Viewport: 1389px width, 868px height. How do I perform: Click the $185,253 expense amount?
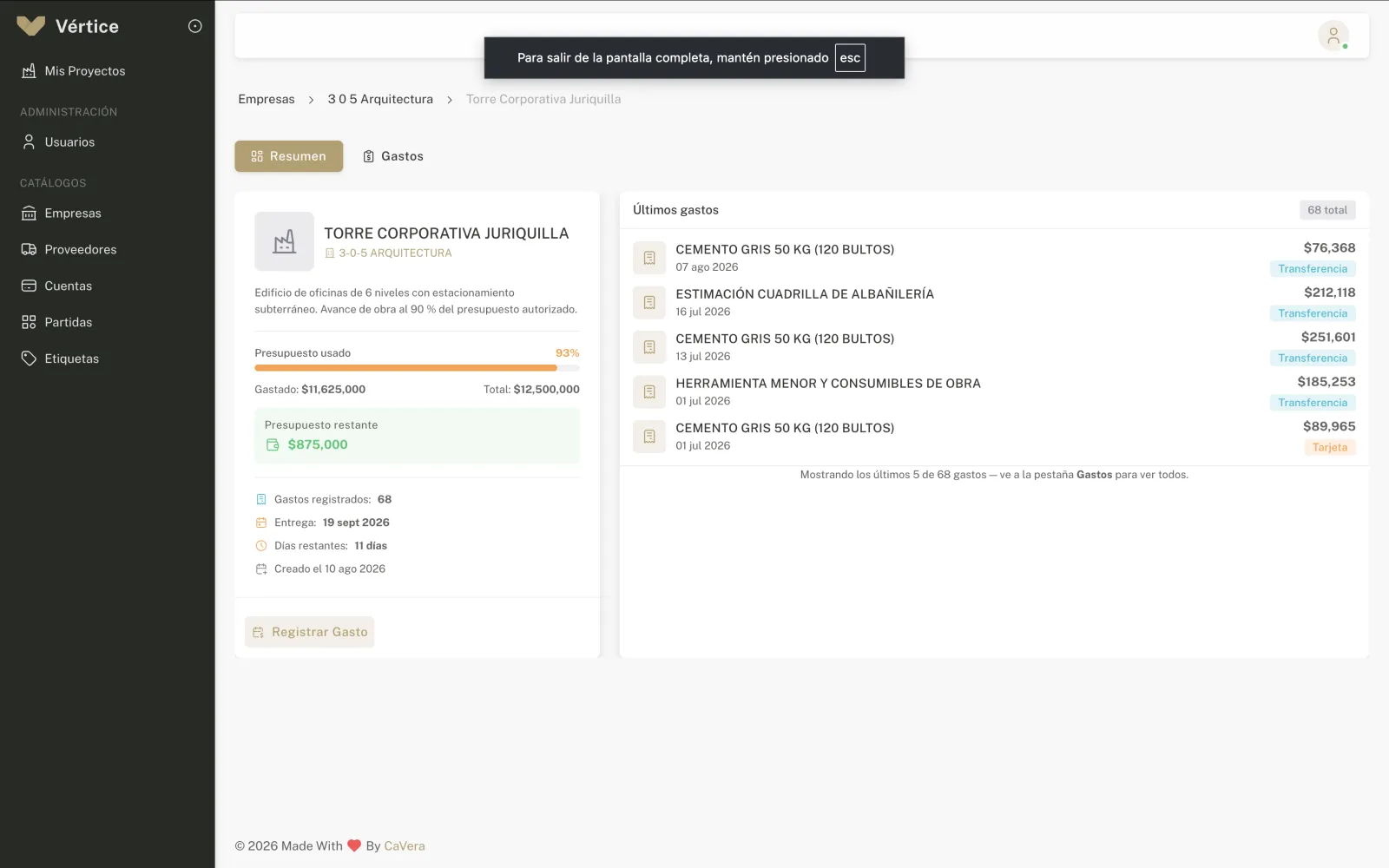click(x=1326, y=382)
